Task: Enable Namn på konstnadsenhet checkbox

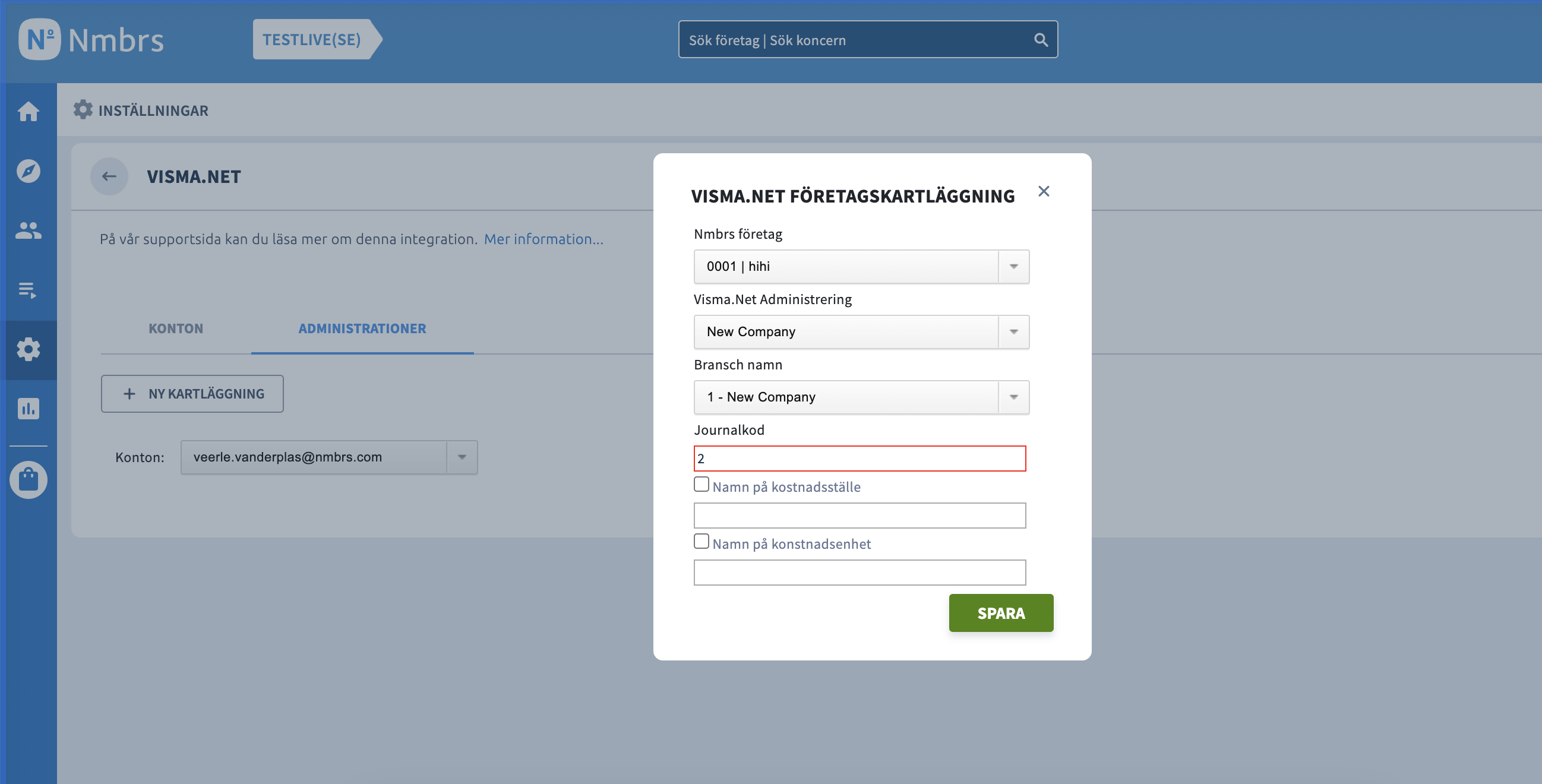Action: [701, 541]
